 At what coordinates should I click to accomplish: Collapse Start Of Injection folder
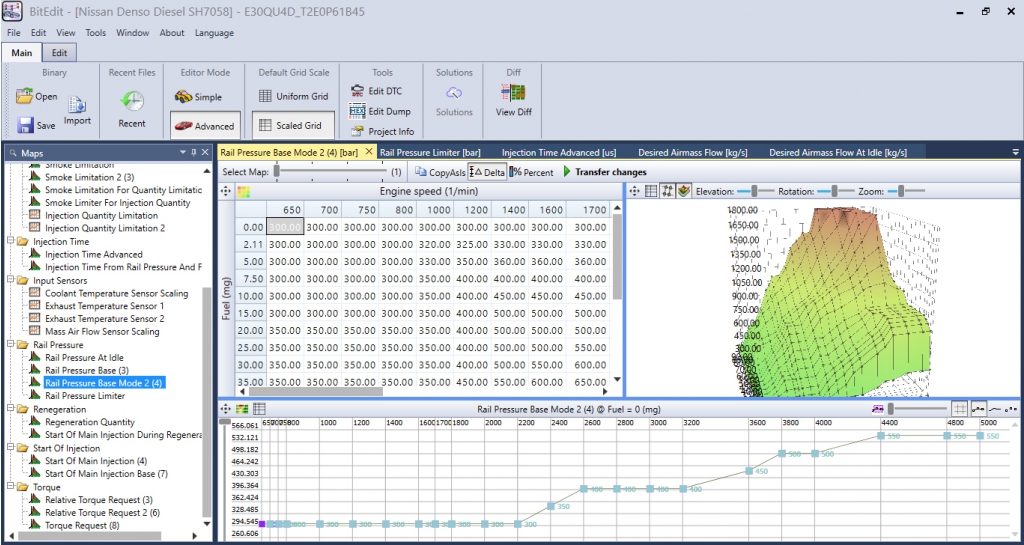10,448
